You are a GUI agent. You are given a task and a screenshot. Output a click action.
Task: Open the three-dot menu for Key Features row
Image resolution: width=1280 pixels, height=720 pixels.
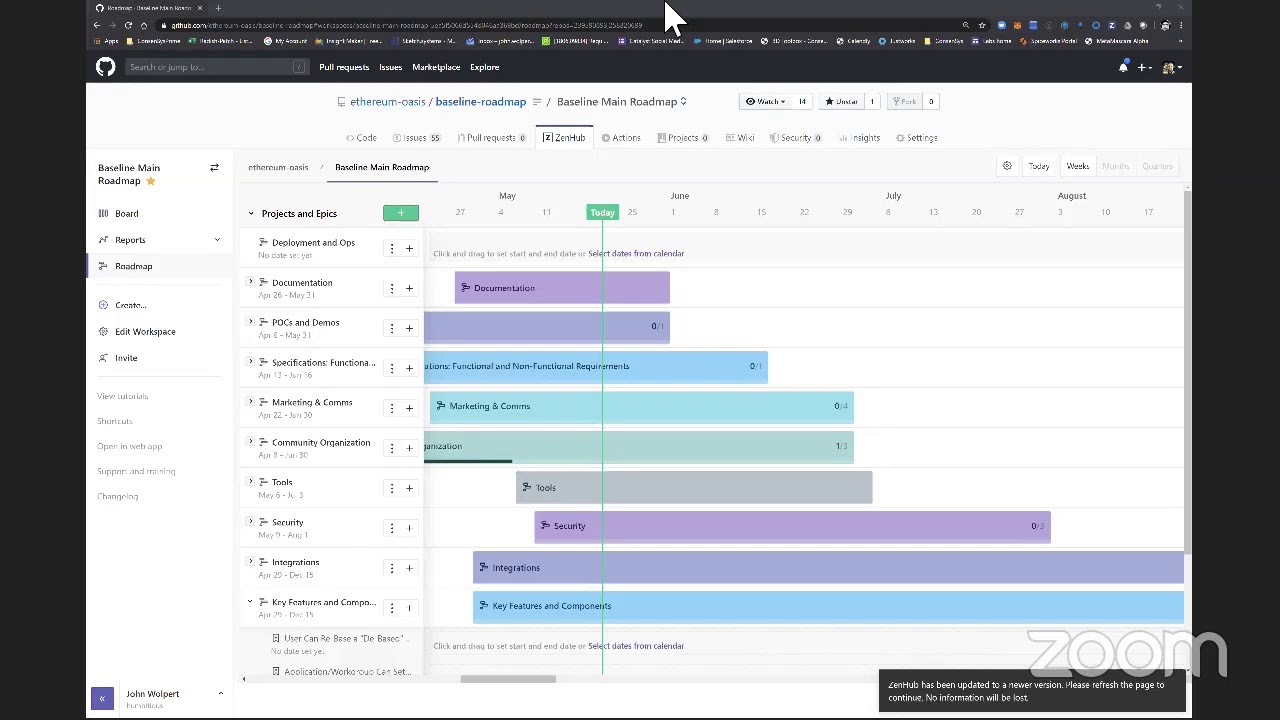click(x=392, y=608)
